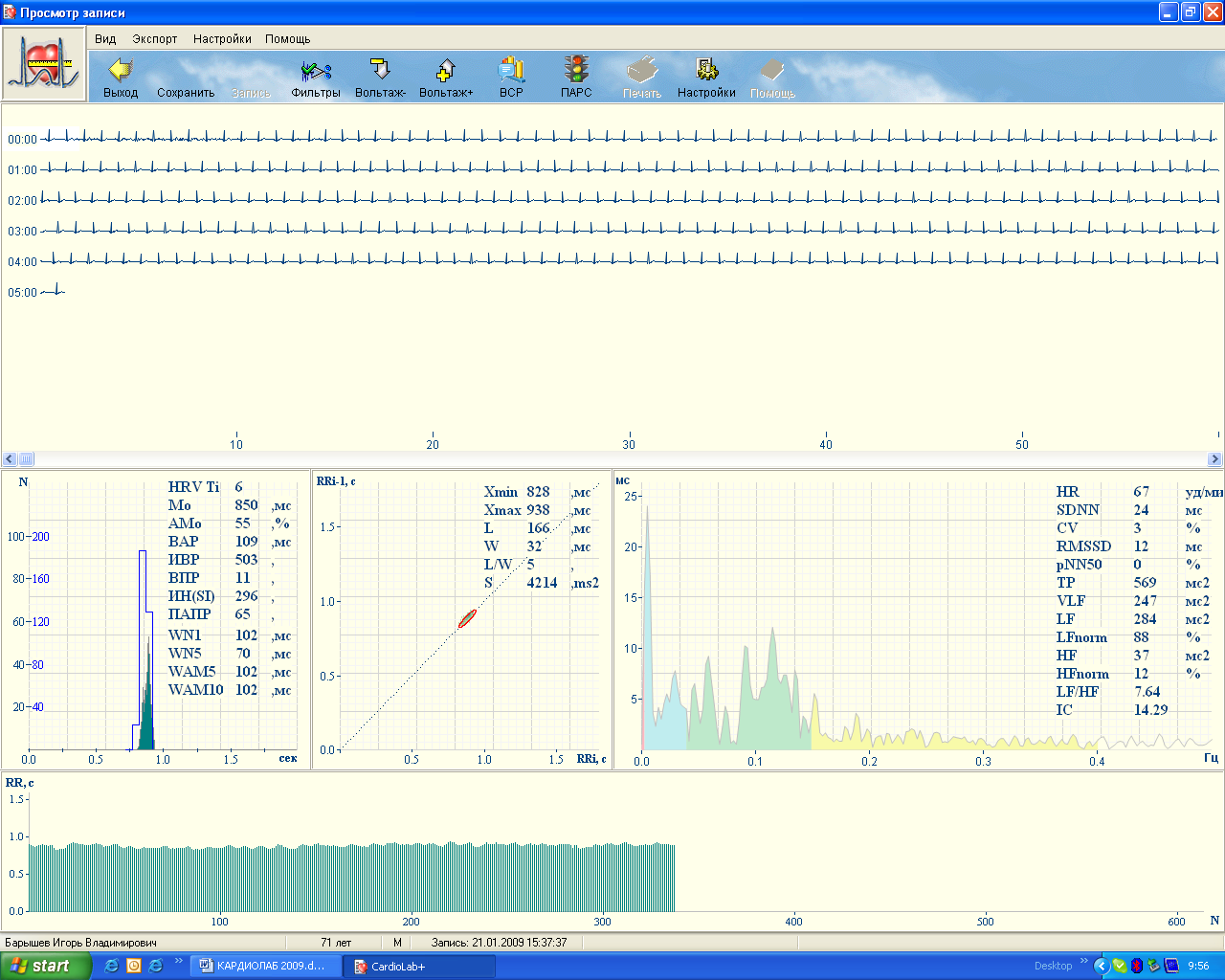Image resolution: width=1225 pixels, height=980 pixels.
Task: Switch to КАРДИОЛАБ 2009 Word document taskbar item
Action: pos(264,966)
